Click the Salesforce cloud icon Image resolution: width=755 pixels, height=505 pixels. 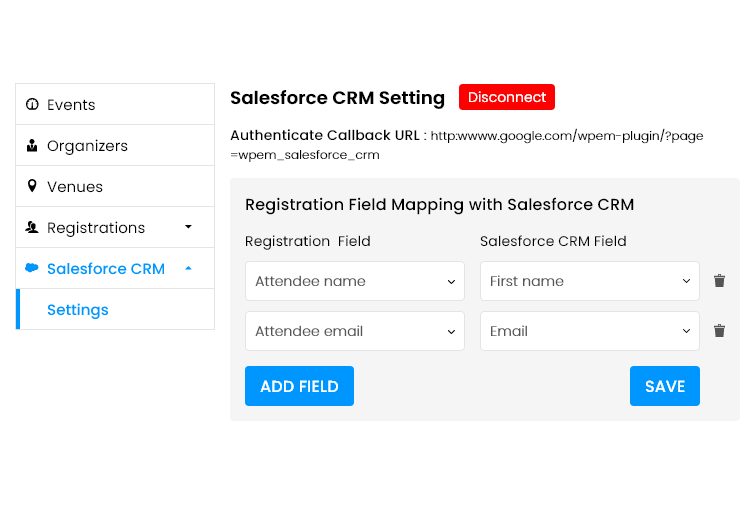pyautogui.click(x=32, y=268)
